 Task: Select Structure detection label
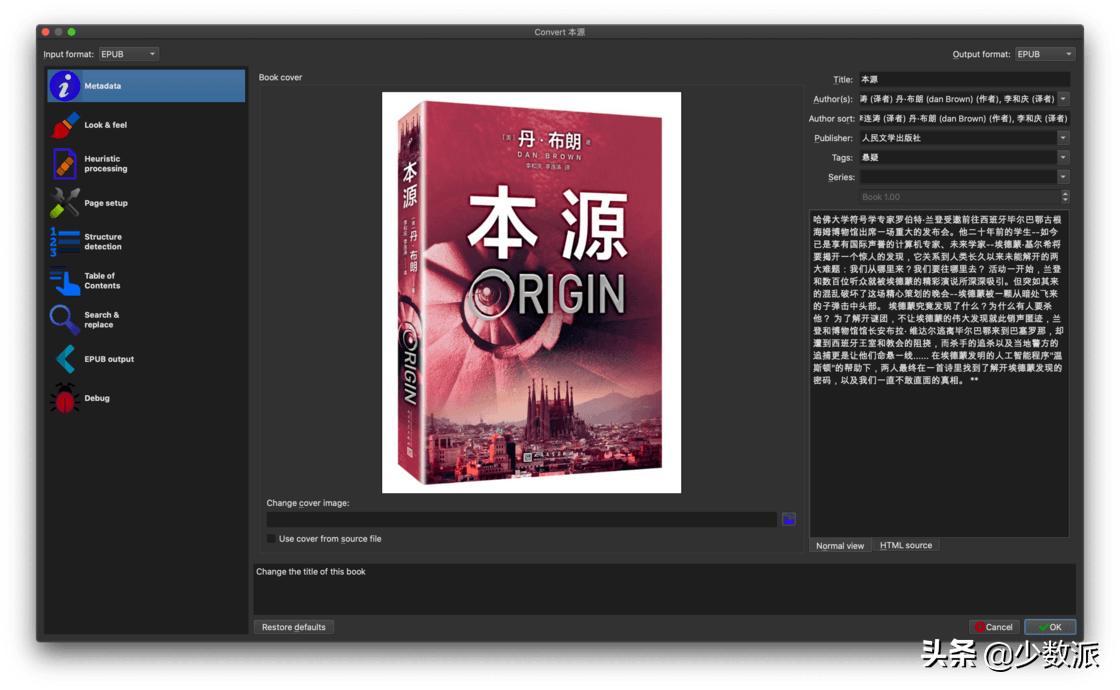click(x=103, y=241)
